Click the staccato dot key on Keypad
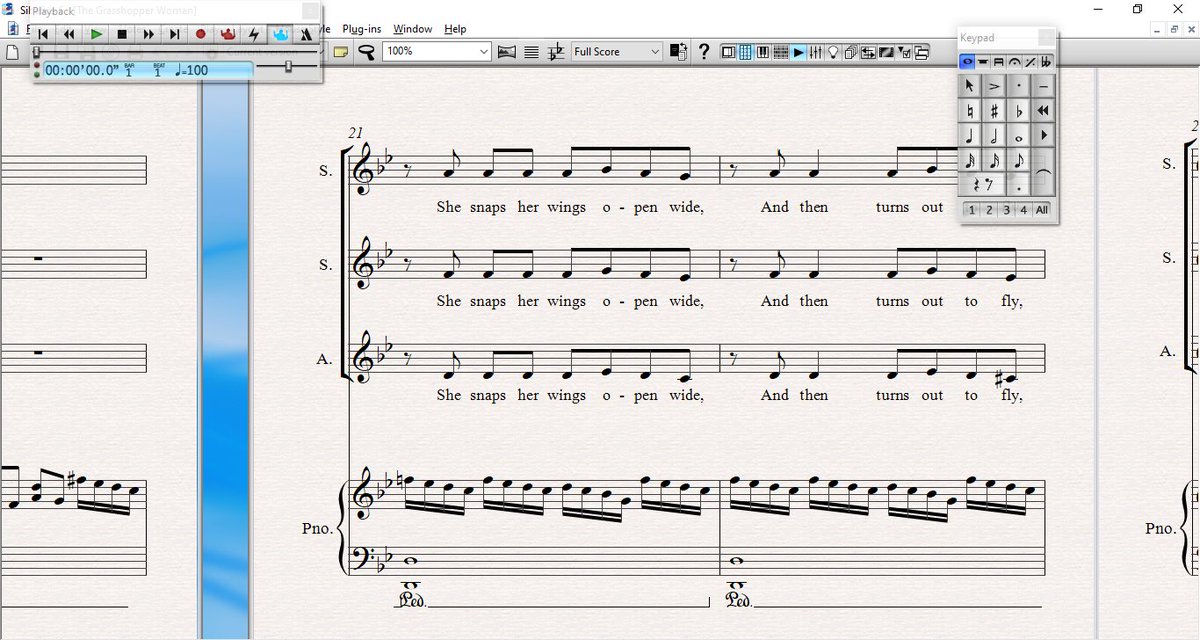Screen dimensions: 1200x640 [1019, 86]
